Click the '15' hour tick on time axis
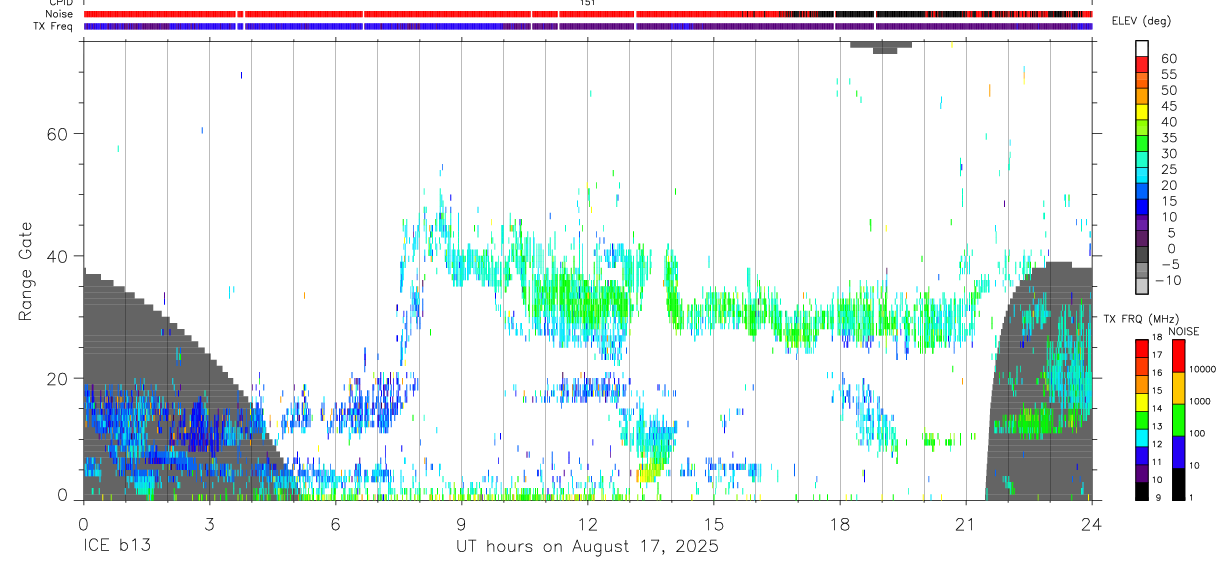Image resolution: width=1228 pixels, height=567 pixels. pyautogui.click(x=714, y=524)
